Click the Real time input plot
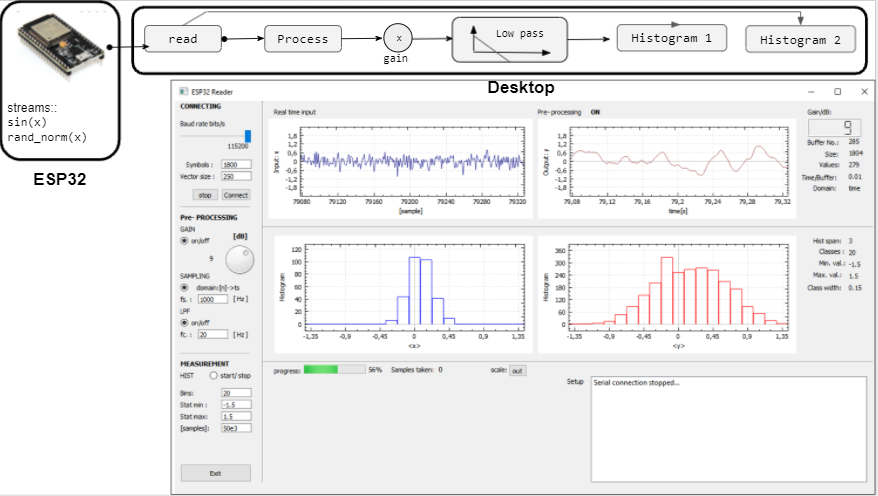Image resolution: width=878 pixels, height=496 pixels. click(398, 167)
